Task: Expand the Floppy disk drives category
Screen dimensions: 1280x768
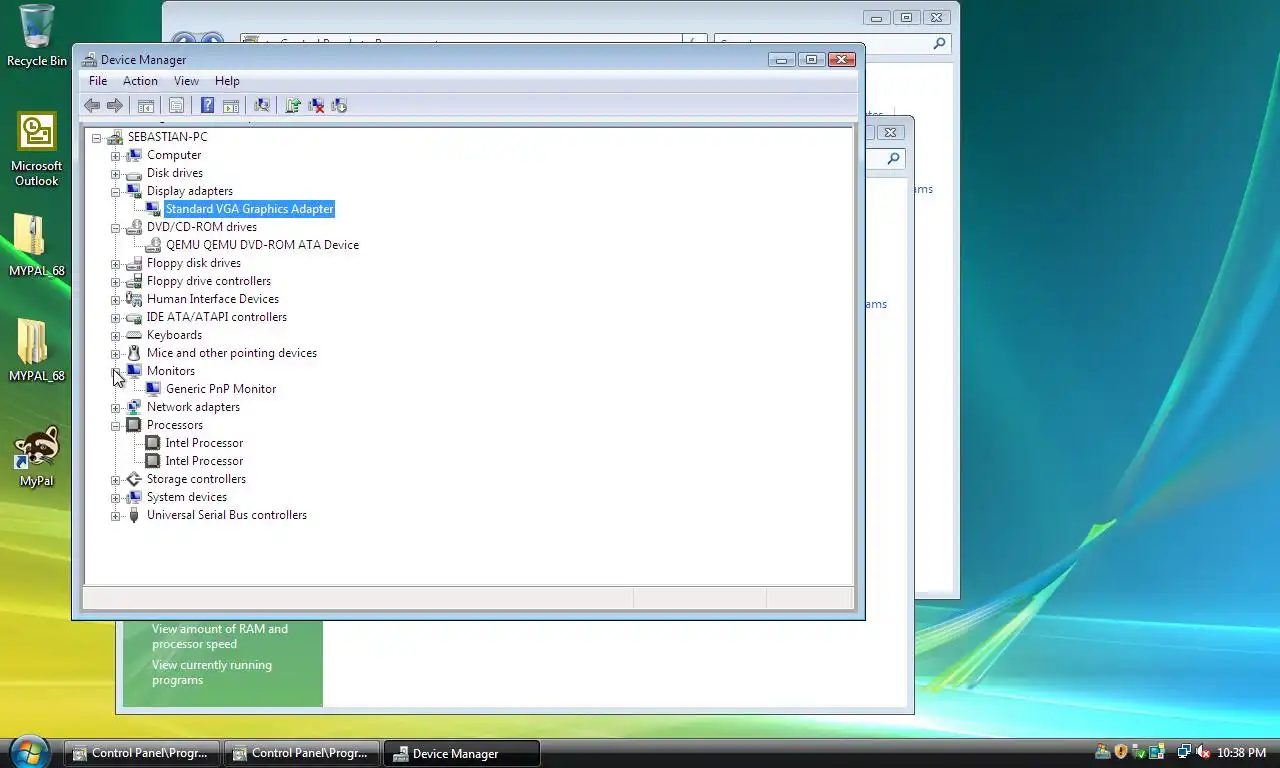Action: 115,264
